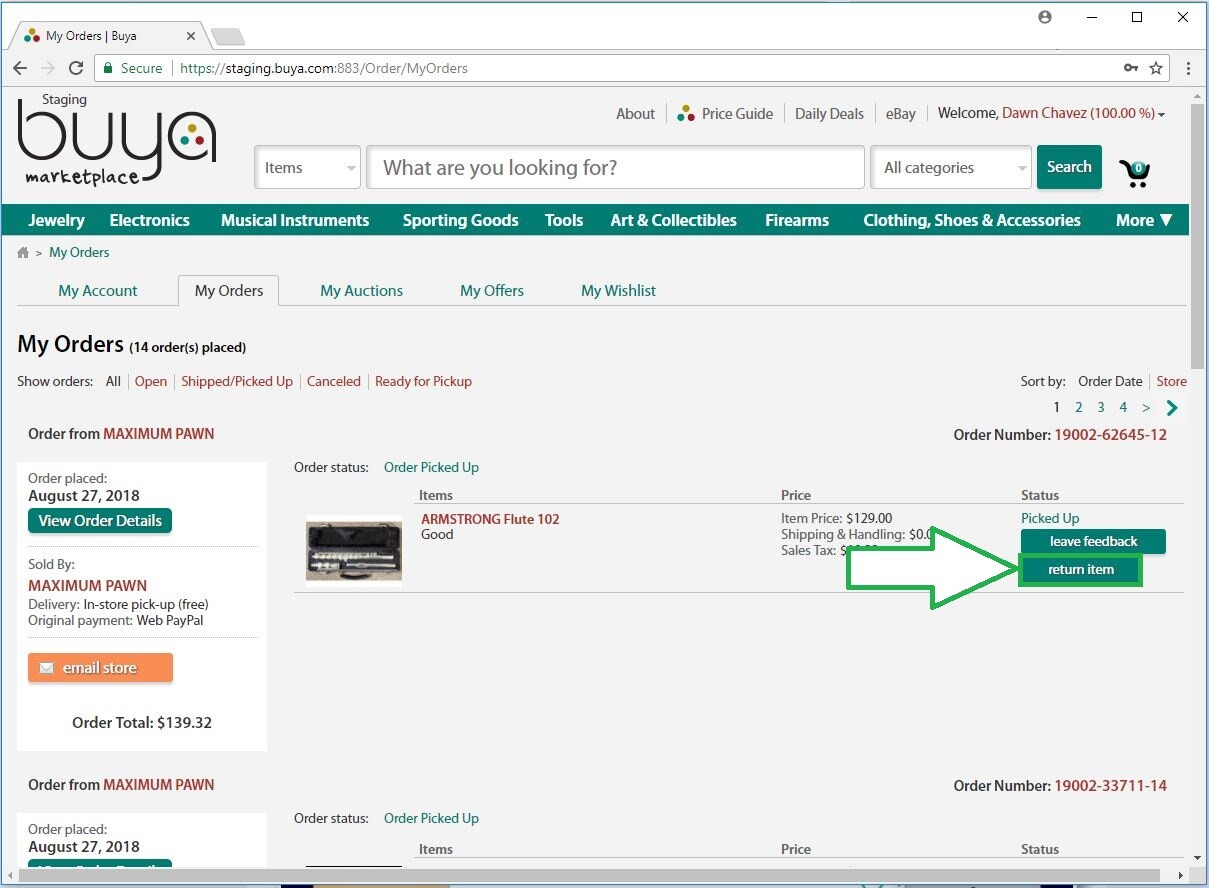Open the My Auctions tab
Screen dimensions: 1209x888
click(362, 290)
